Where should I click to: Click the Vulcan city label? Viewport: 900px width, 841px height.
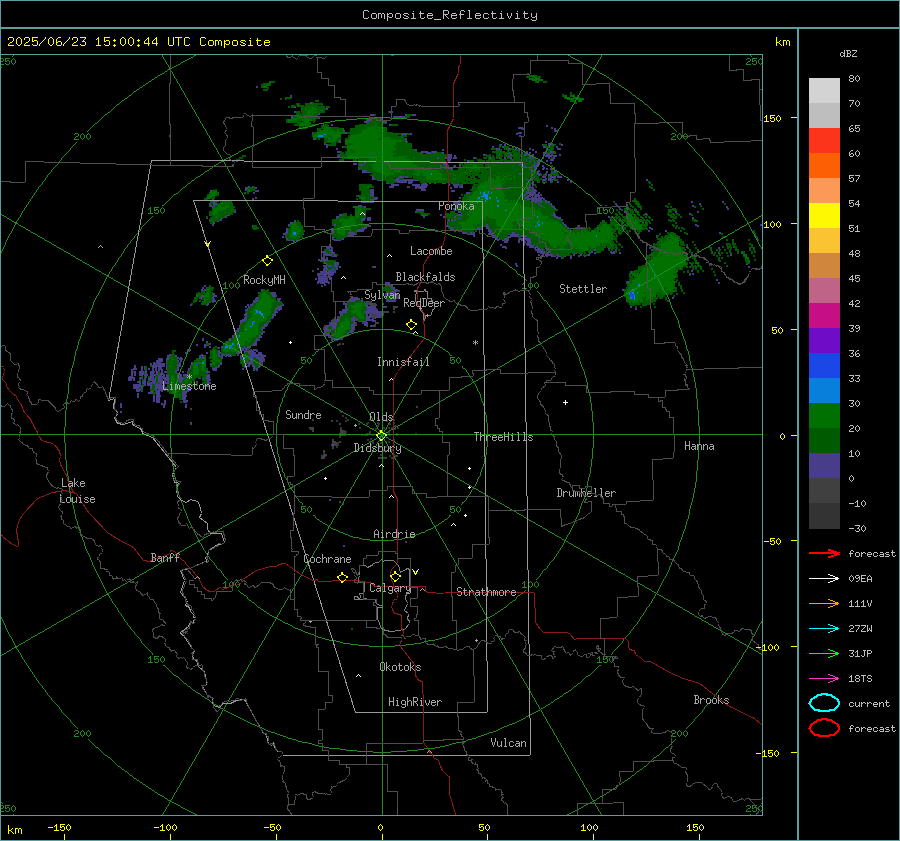tap(509, 743)
